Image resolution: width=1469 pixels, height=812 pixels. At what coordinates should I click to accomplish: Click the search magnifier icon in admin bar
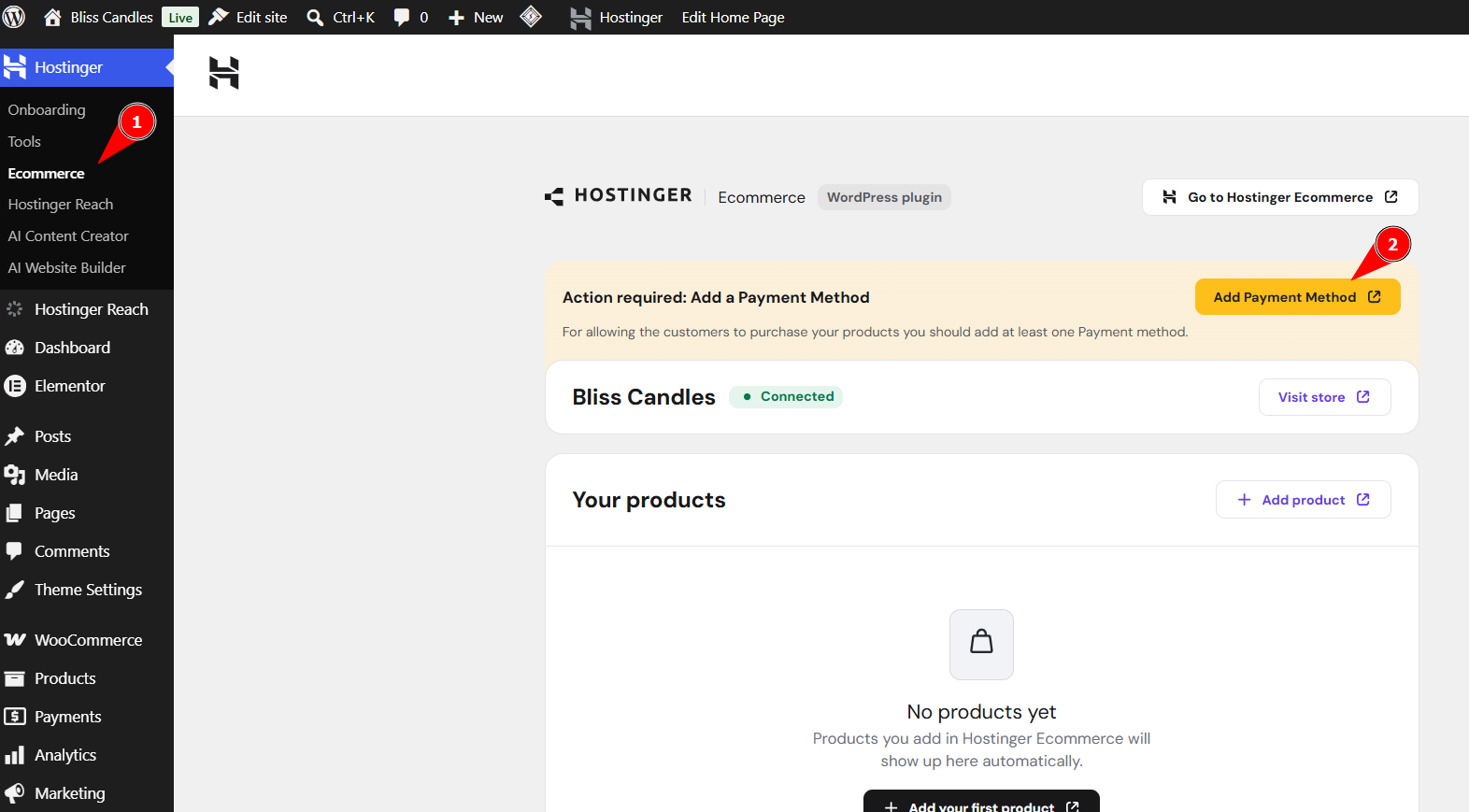tap(316, 18)
